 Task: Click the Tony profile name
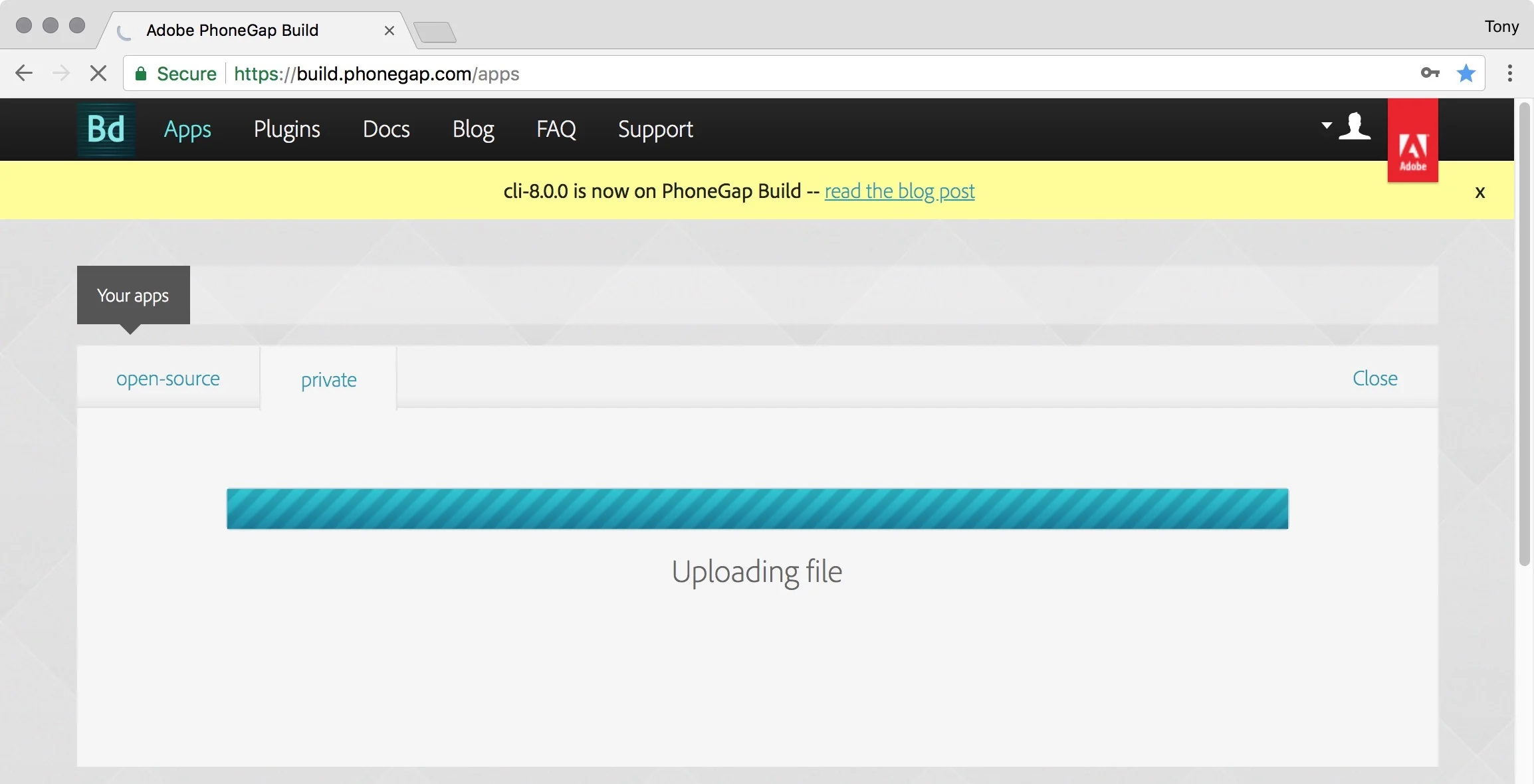click(x=1501, y=27)
